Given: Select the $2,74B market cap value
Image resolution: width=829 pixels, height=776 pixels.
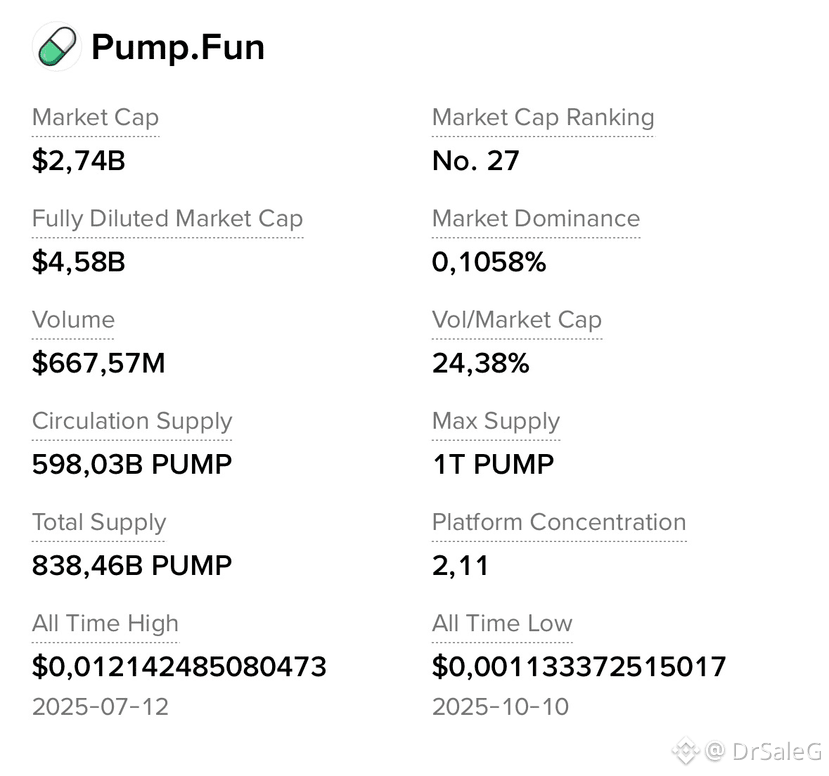Looking at the screenshot, I should click(x=78, y=161).
